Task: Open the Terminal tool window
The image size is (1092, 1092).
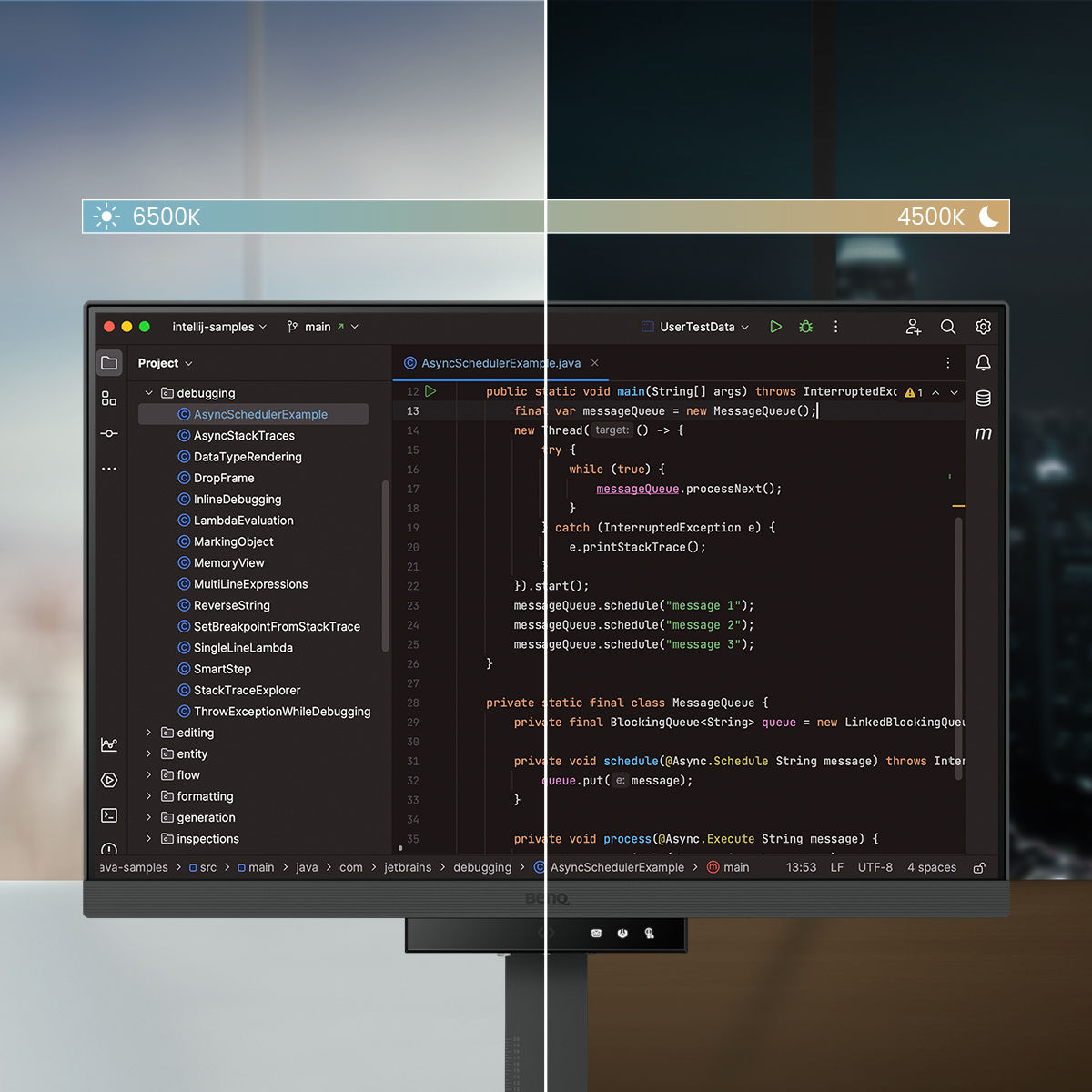Action: [x=109, y=815]
